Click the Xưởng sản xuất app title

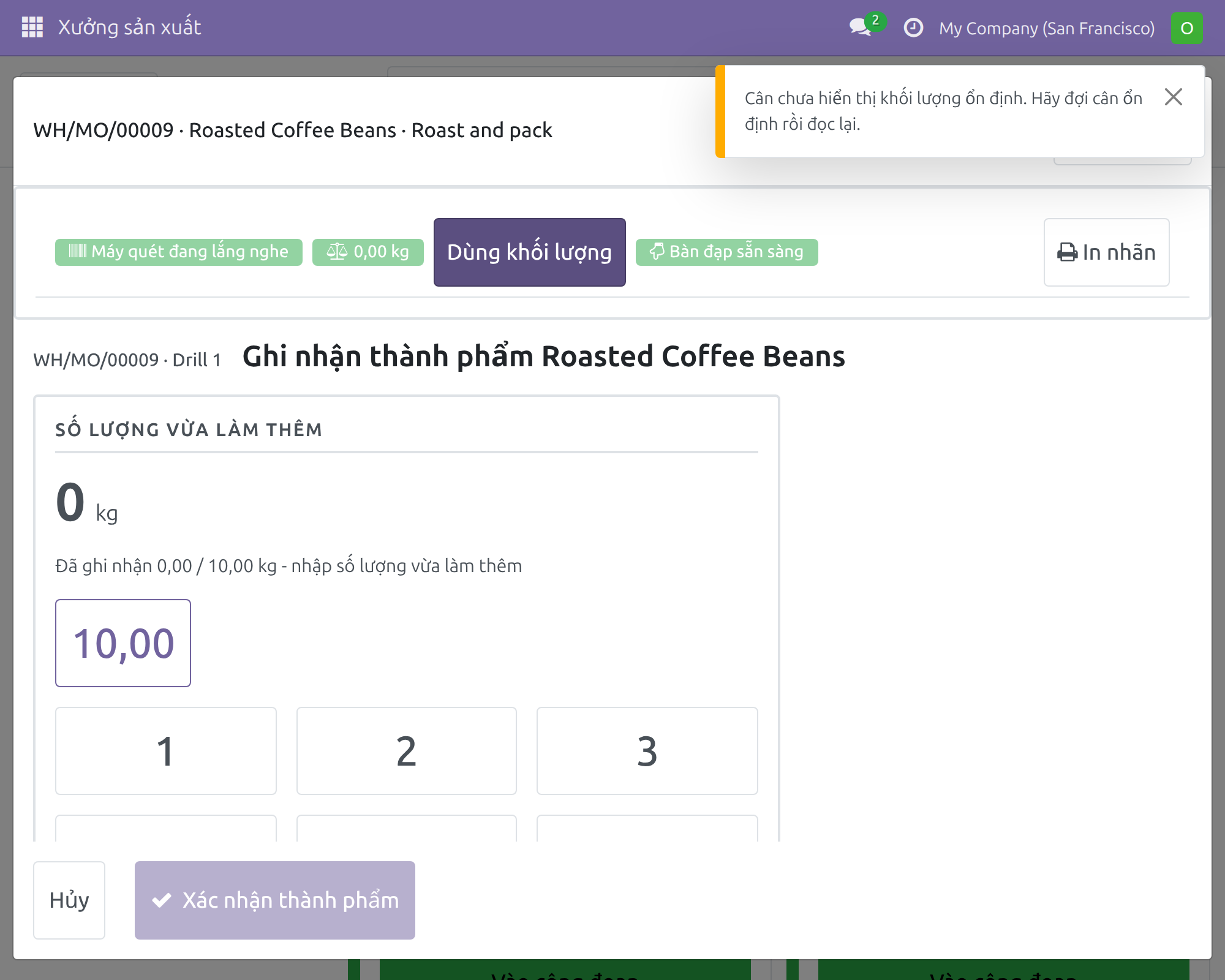129,28
